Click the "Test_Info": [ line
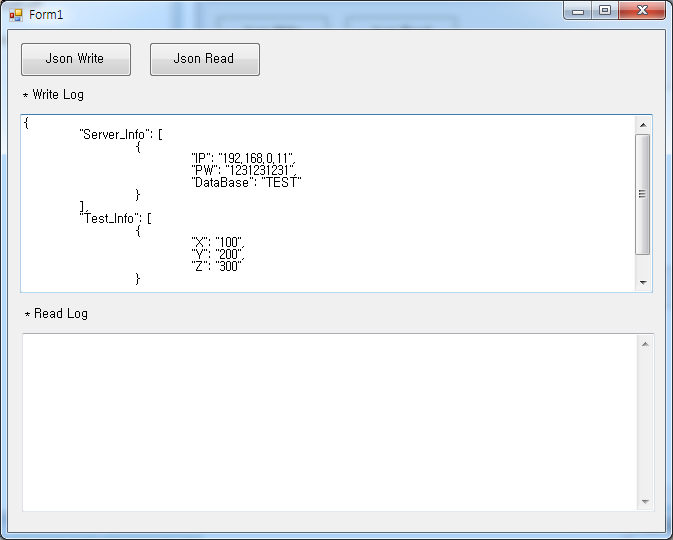This screenshot has width=673, height=540. 115,218
